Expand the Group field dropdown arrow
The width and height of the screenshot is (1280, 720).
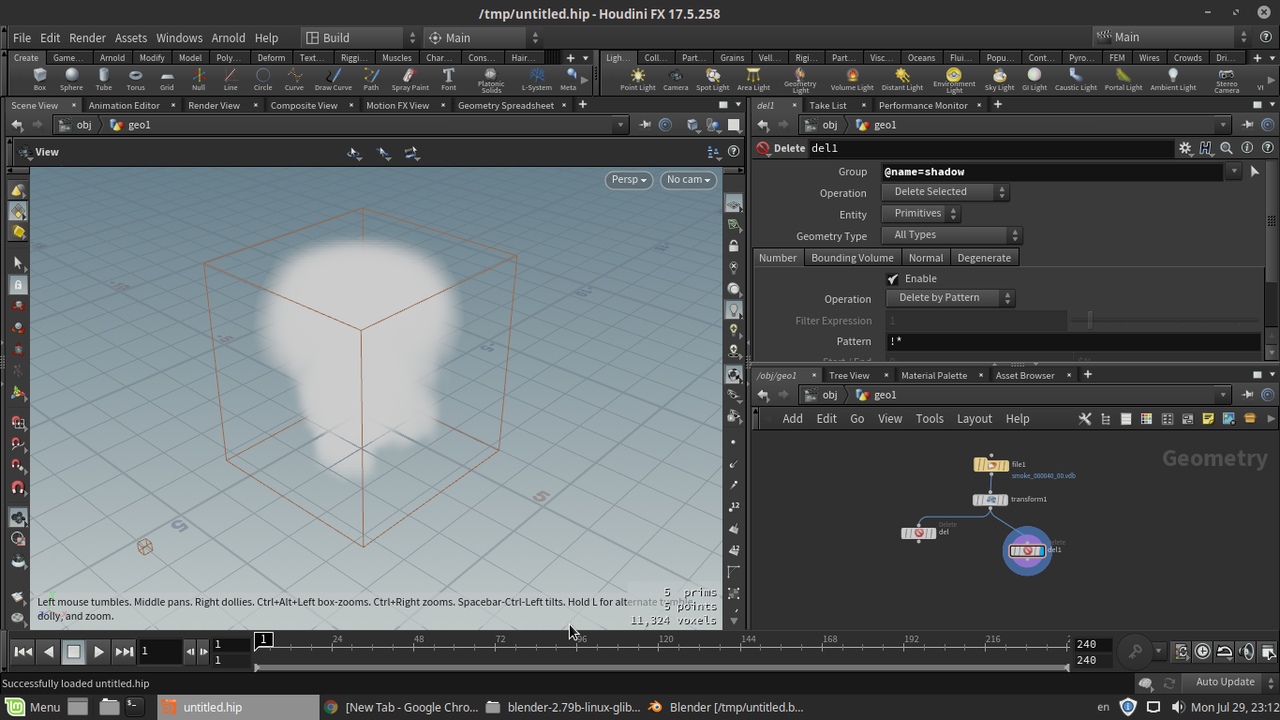click(x=1234, y=172)
